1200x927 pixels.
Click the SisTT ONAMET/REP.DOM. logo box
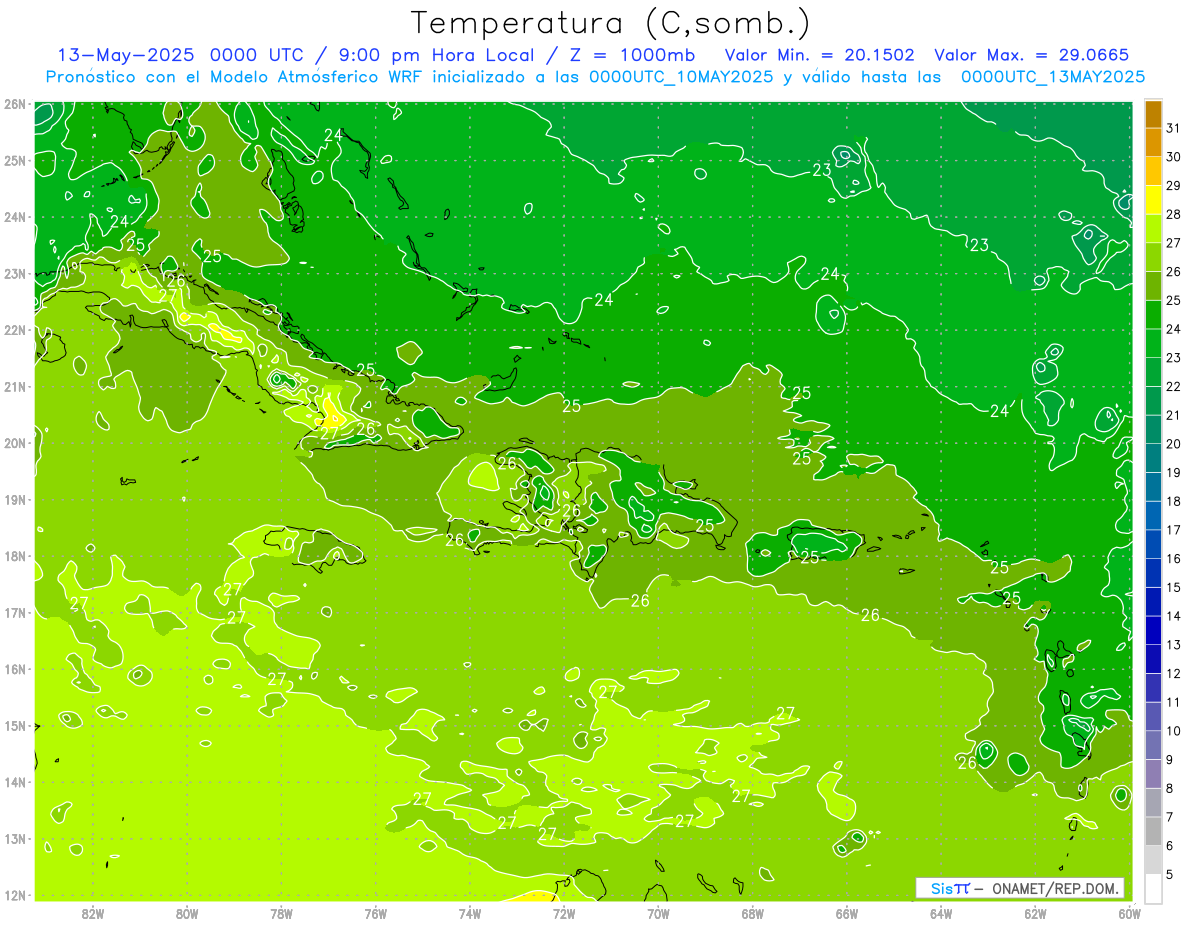(1020, 888)
